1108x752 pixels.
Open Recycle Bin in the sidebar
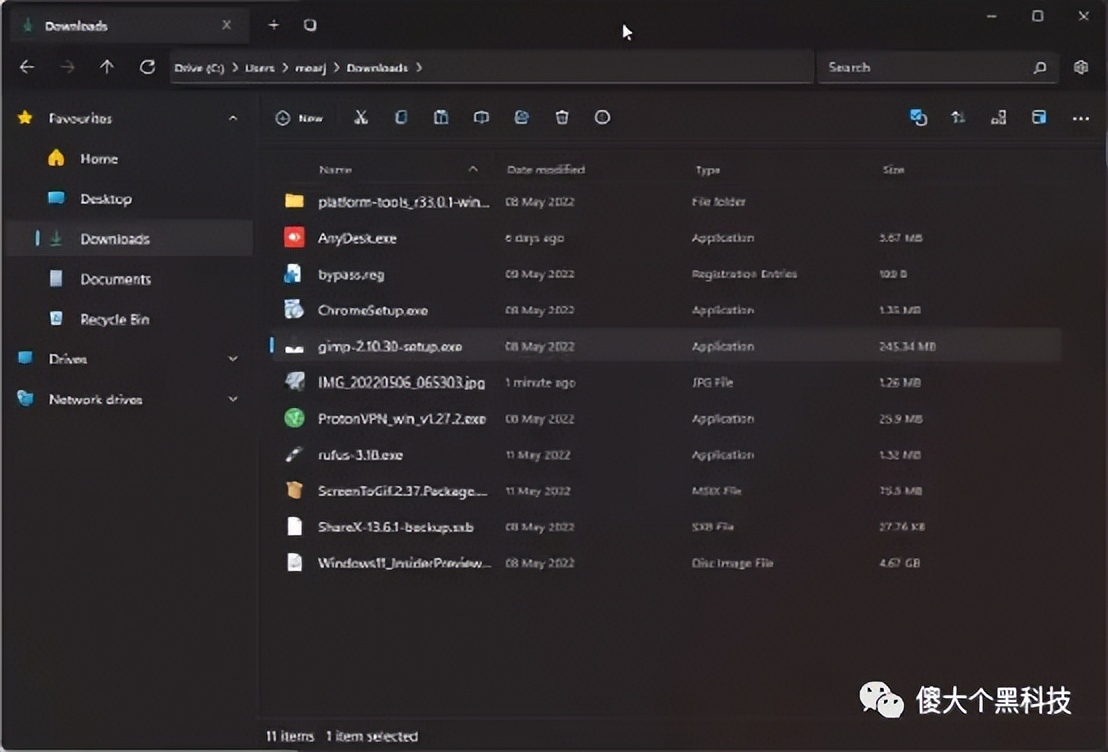coord(114,319)
